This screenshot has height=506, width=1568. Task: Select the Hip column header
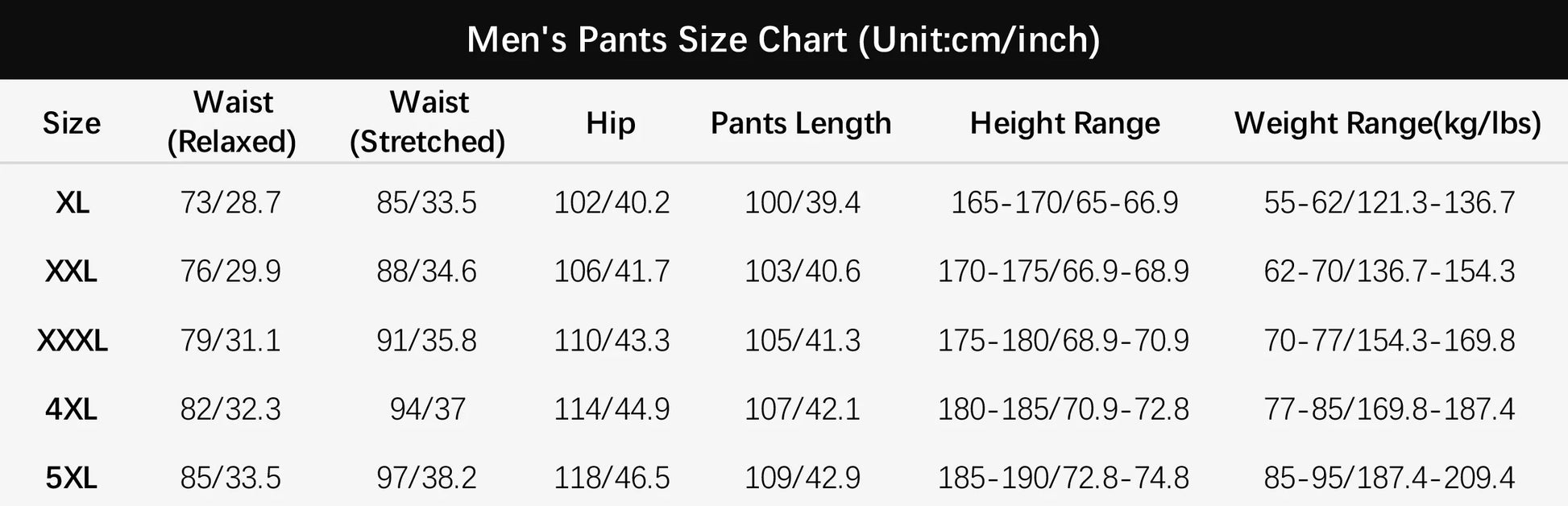pos(611,123)
